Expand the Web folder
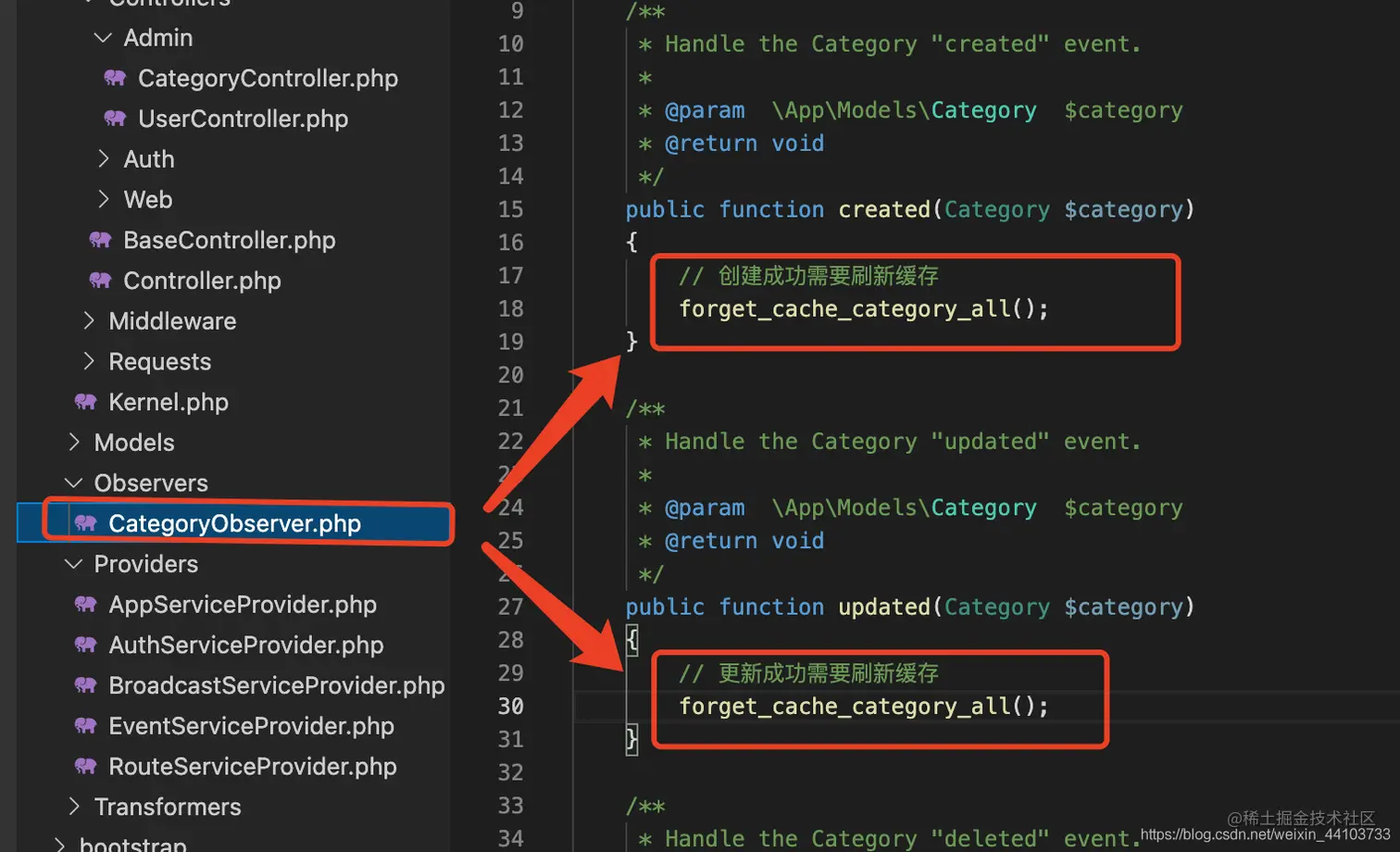Viewport: 1400px width, 852px height. tap(103, 199)
